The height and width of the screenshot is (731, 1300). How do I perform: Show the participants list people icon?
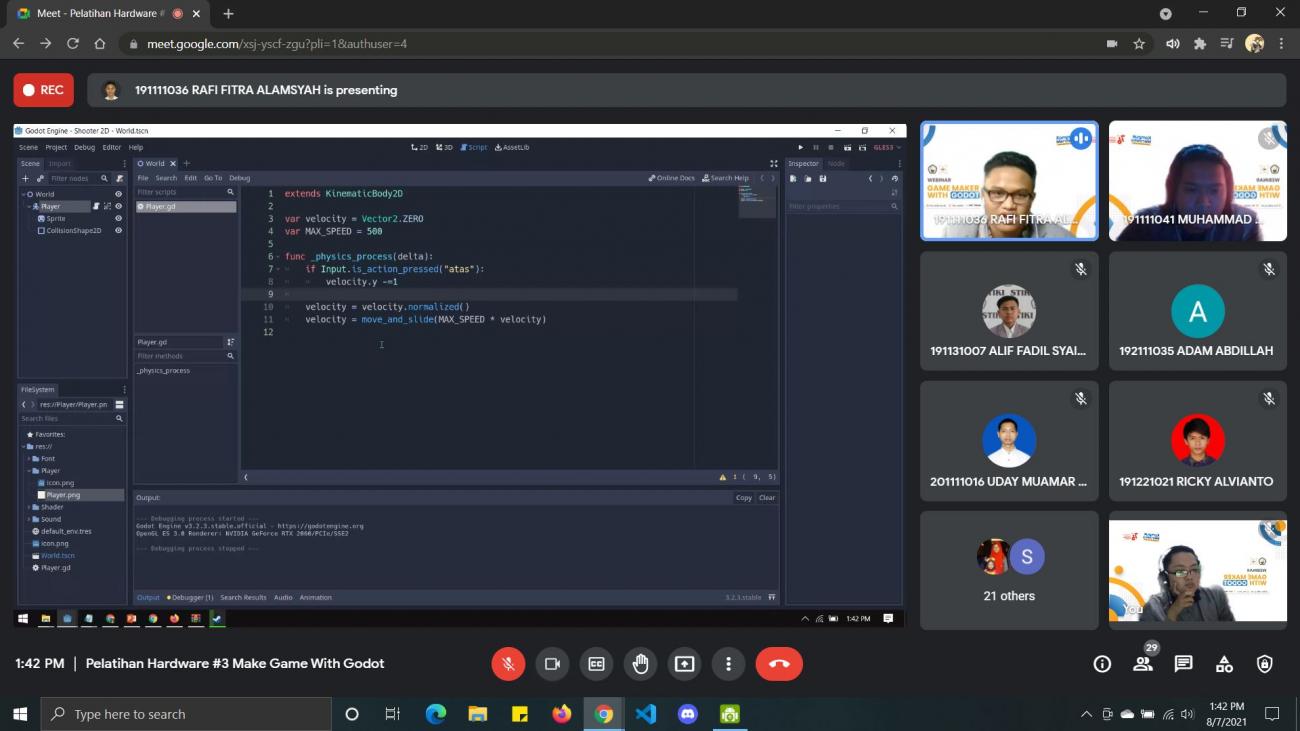tap(1143, 664)
